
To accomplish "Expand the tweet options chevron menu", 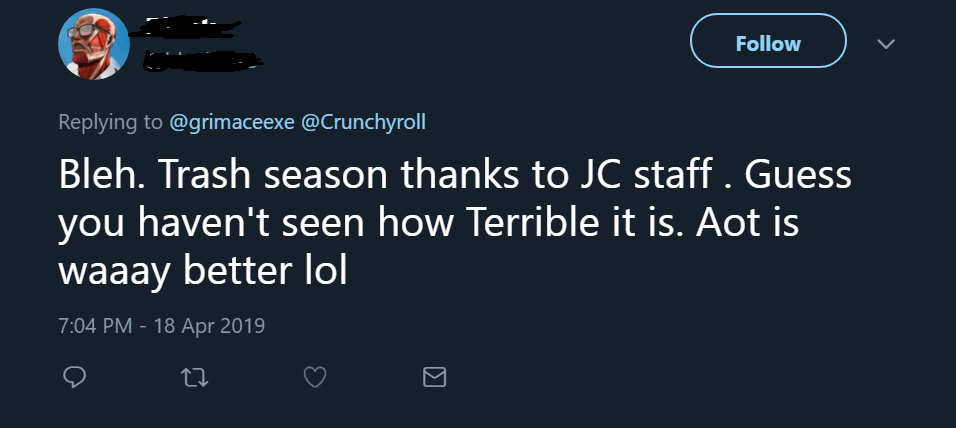I will tap(885, 44).
